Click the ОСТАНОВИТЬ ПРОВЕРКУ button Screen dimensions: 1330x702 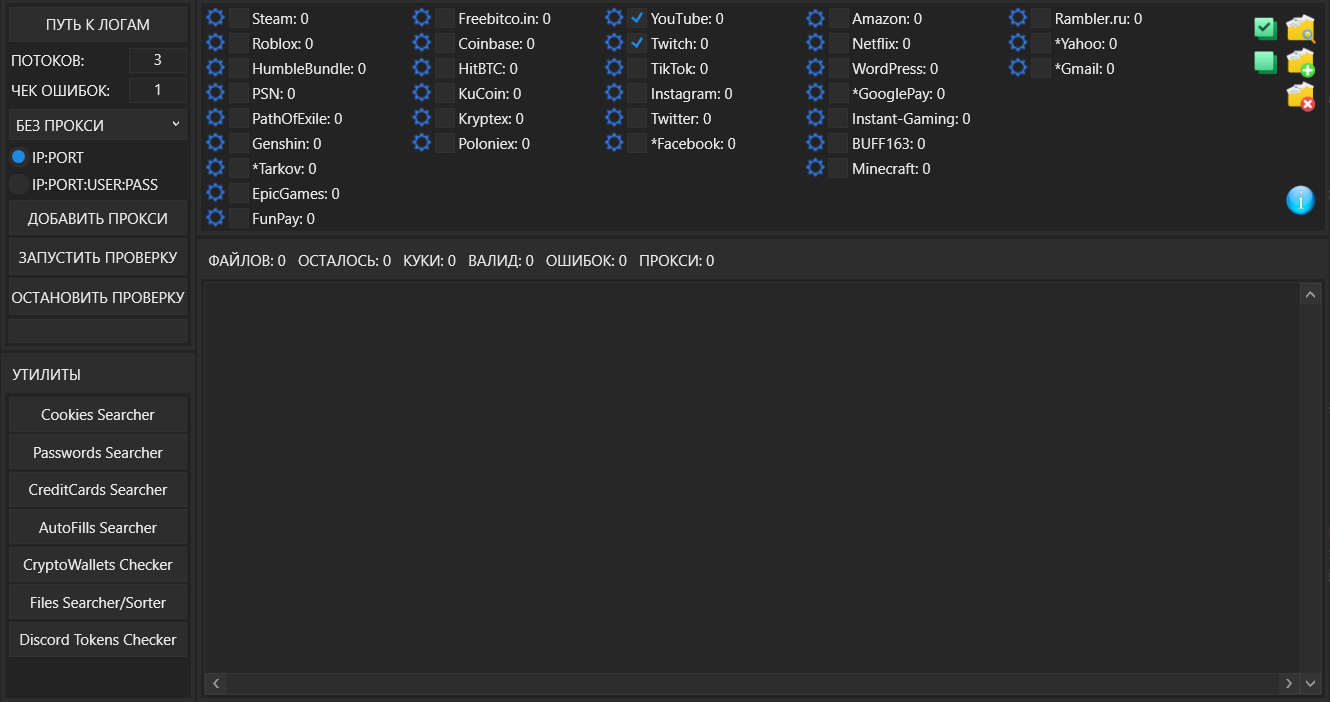point(98,297)
